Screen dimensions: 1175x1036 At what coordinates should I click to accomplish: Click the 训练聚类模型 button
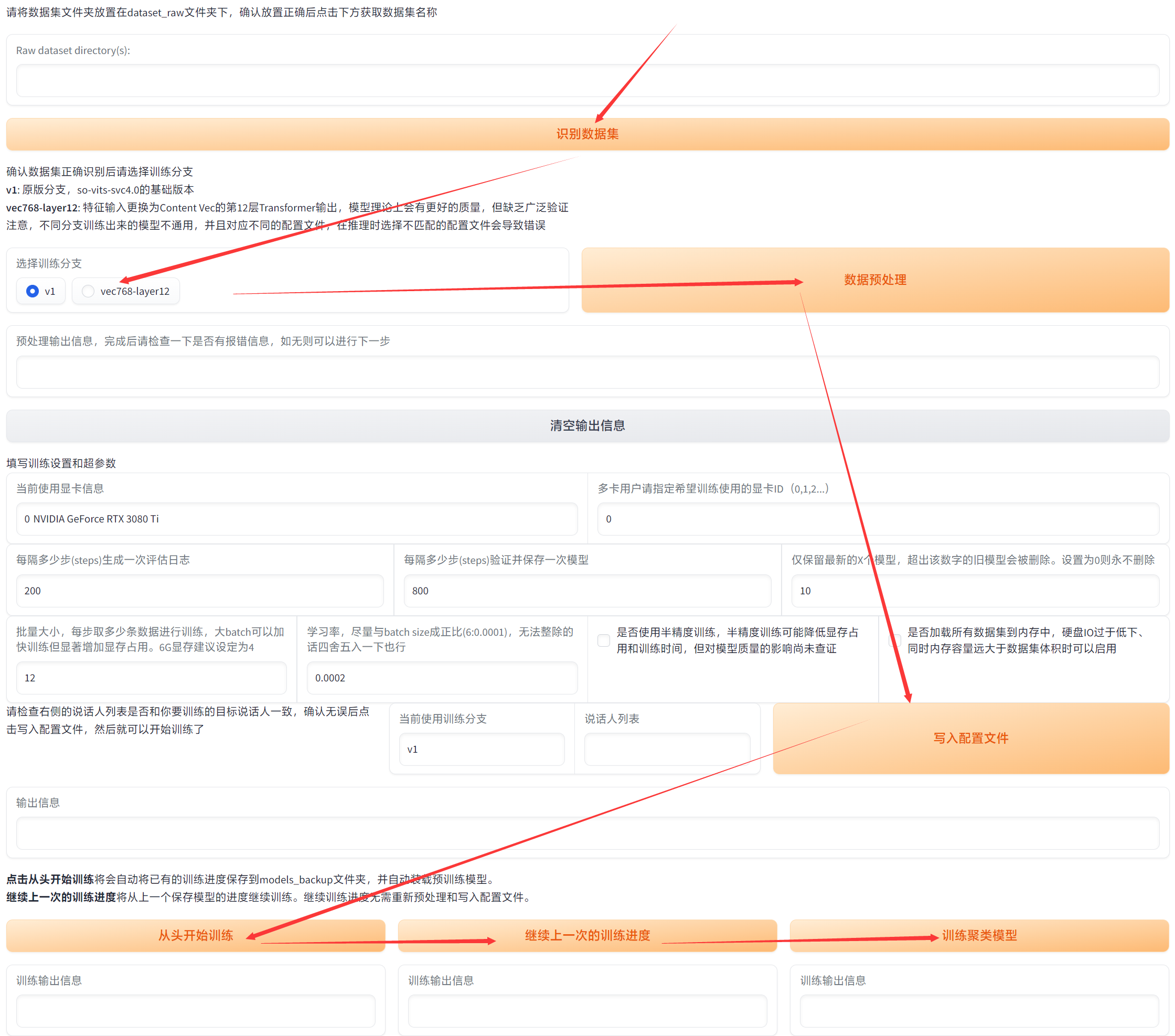click(979, 935)
